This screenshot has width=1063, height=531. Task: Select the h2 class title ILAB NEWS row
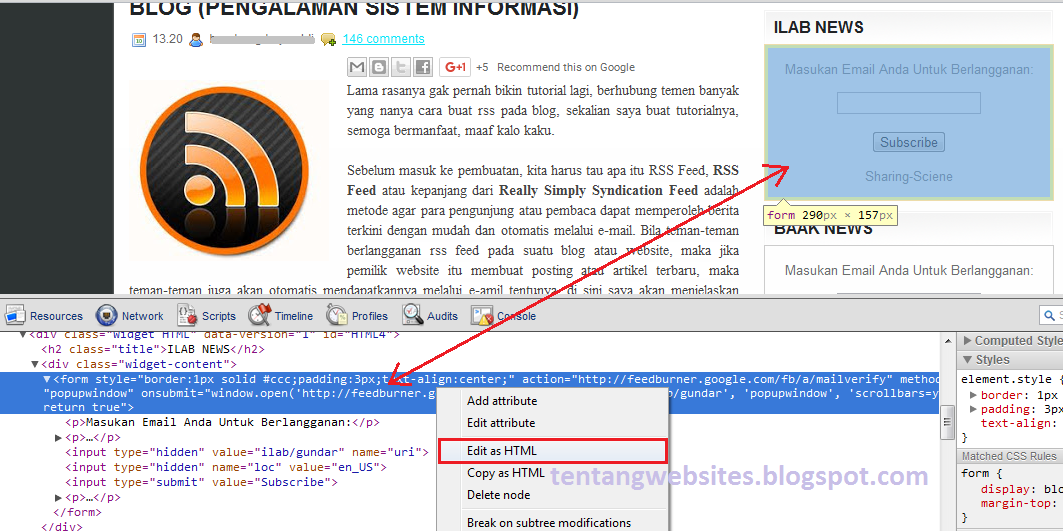point(153,349)
